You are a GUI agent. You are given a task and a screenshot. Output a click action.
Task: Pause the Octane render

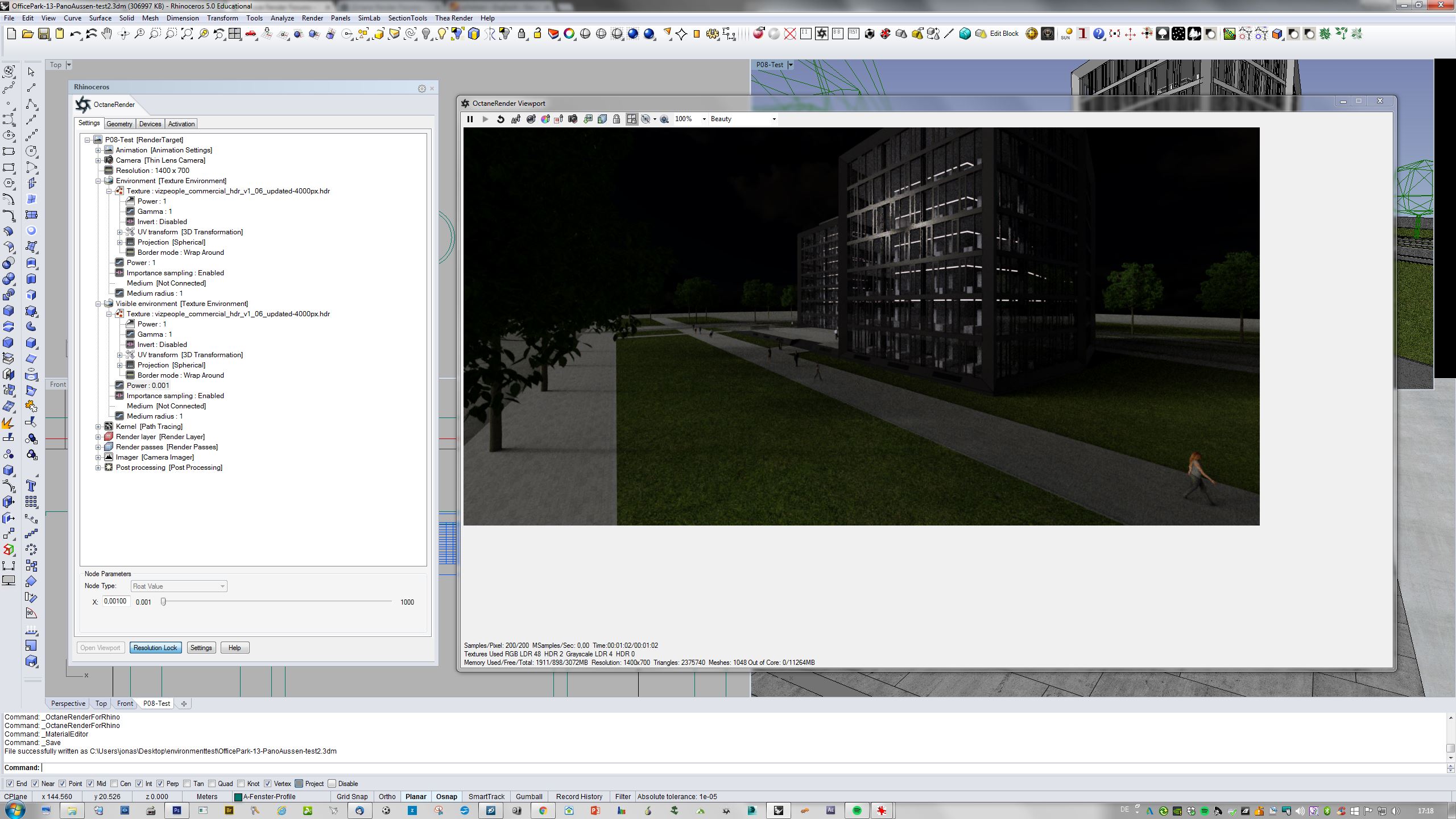pos(470,119)
